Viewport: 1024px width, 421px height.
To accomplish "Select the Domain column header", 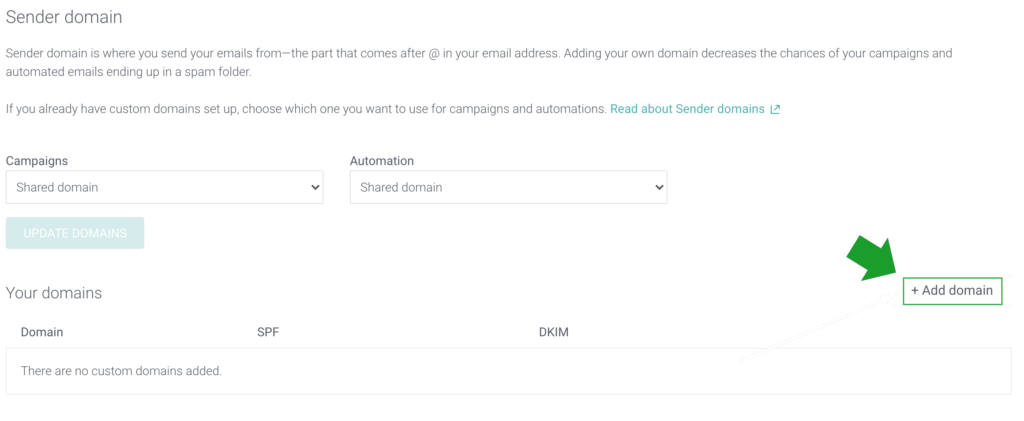I will [x=42, y=332].
